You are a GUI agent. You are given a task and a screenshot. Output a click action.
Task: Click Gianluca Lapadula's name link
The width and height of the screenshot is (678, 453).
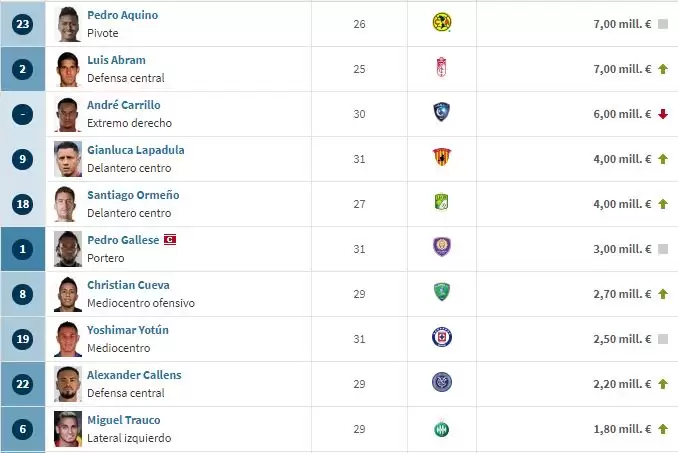point(135,150)
